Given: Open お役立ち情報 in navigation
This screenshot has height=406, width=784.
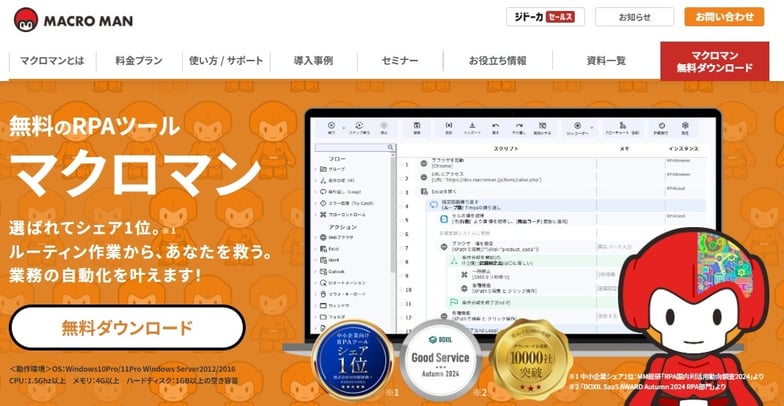Looking at the screenshot, I should [x=498, y=61].
